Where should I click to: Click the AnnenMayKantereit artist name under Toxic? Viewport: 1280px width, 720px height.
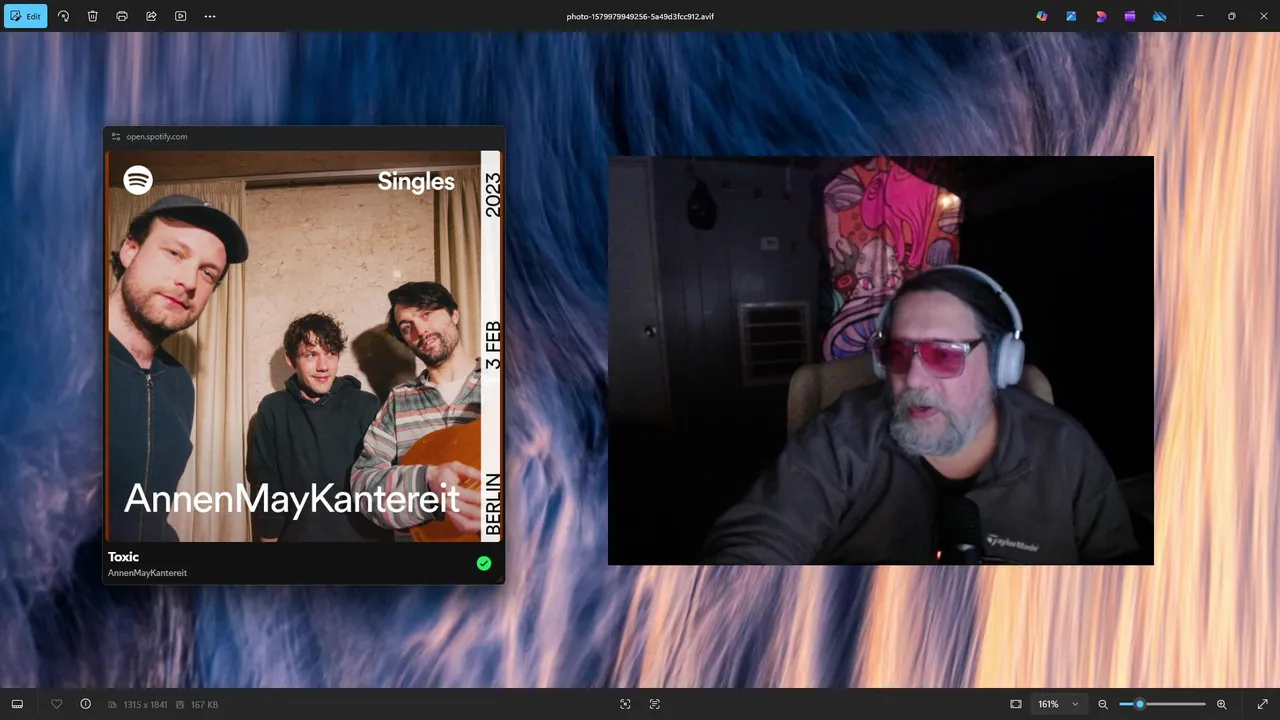point(147,573)
